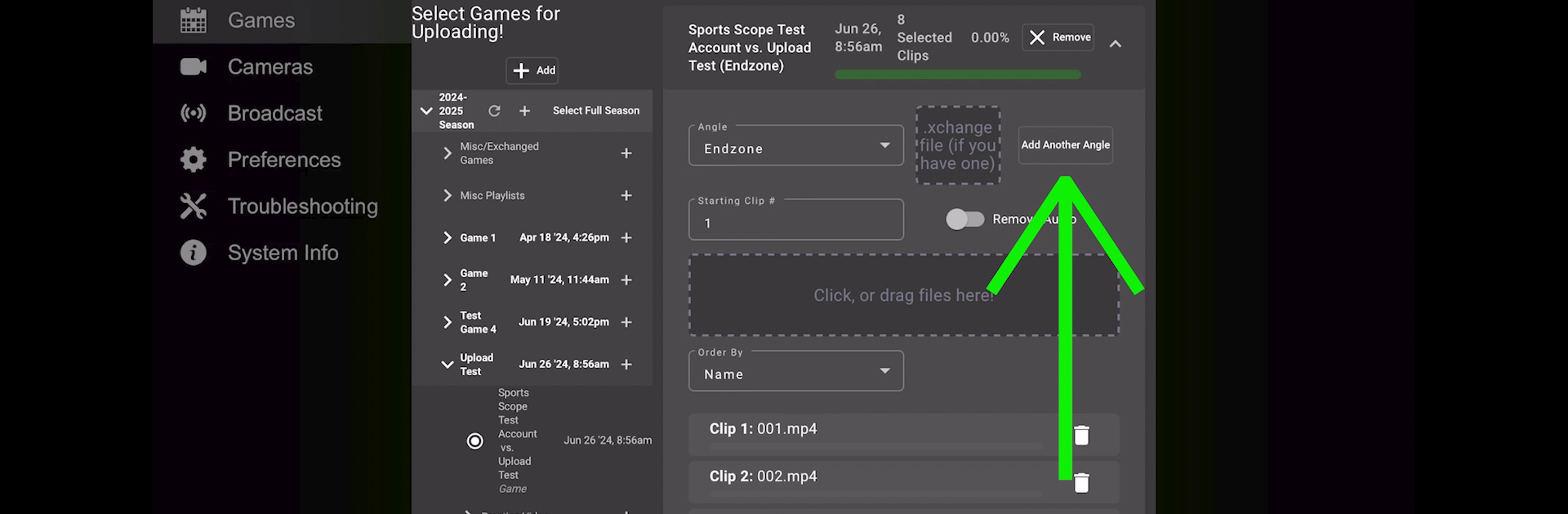The image size is (1568, 514).
Task: Go to the Preferences menu item
Action: coord(284,160)
